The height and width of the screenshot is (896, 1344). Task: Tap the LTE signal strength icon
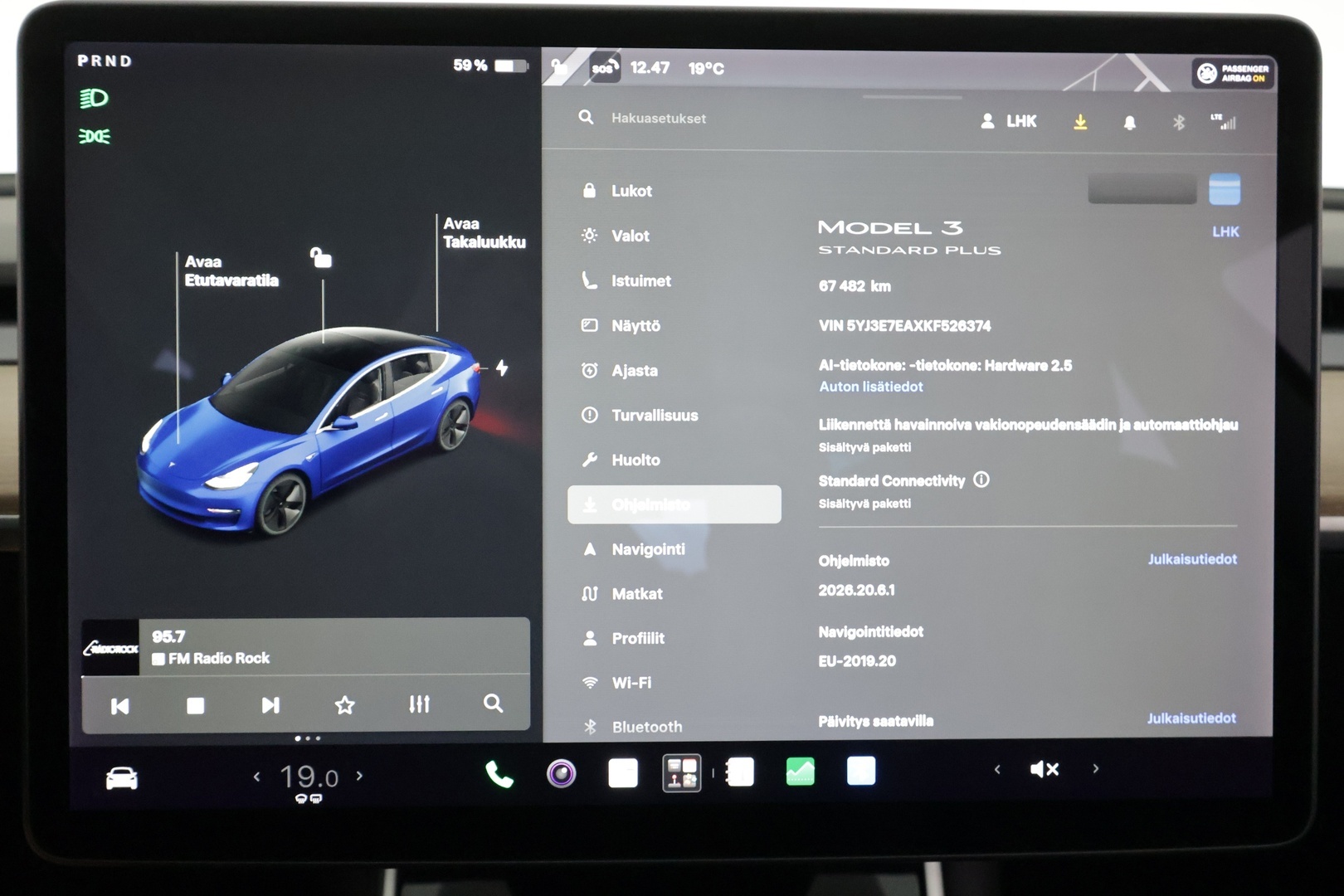[x=1224, y=122]
